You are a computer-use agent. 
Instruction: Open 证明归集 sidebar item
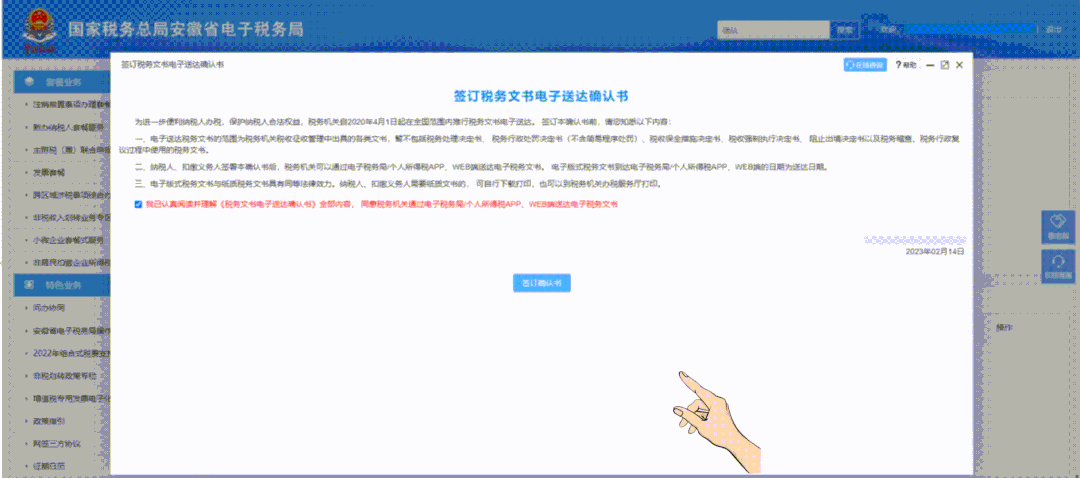(x=50, y=466)
